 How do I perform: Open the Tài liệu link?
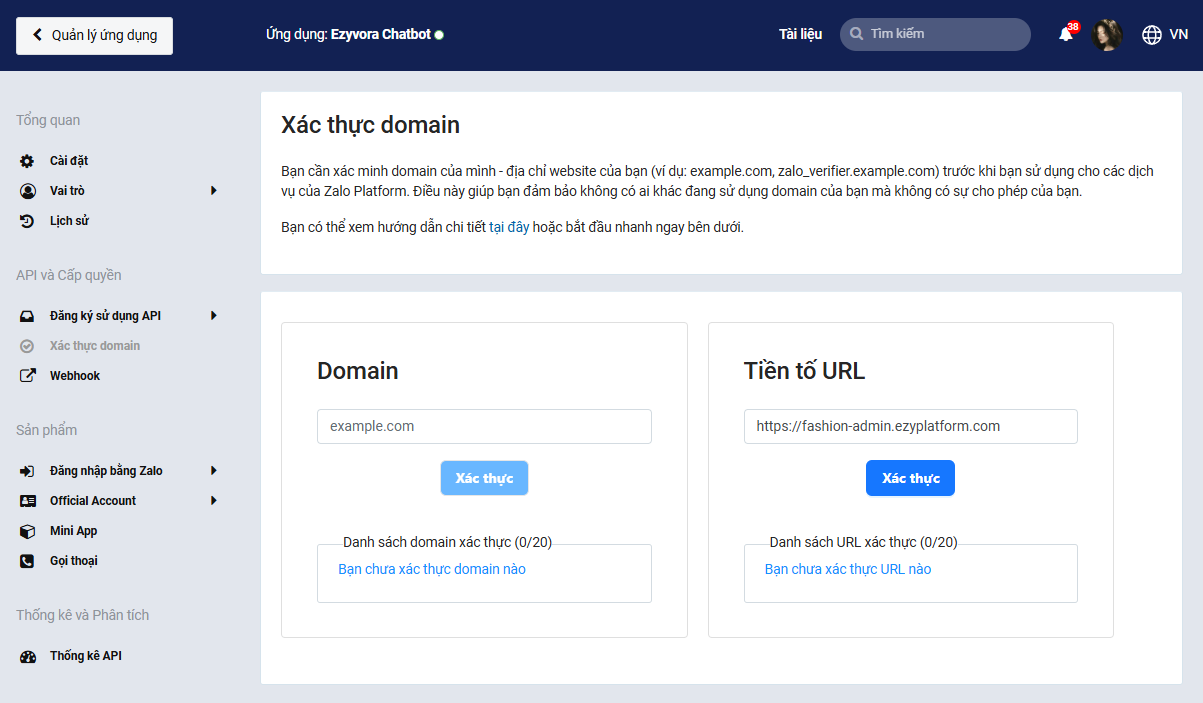click(x=800, y=34)
